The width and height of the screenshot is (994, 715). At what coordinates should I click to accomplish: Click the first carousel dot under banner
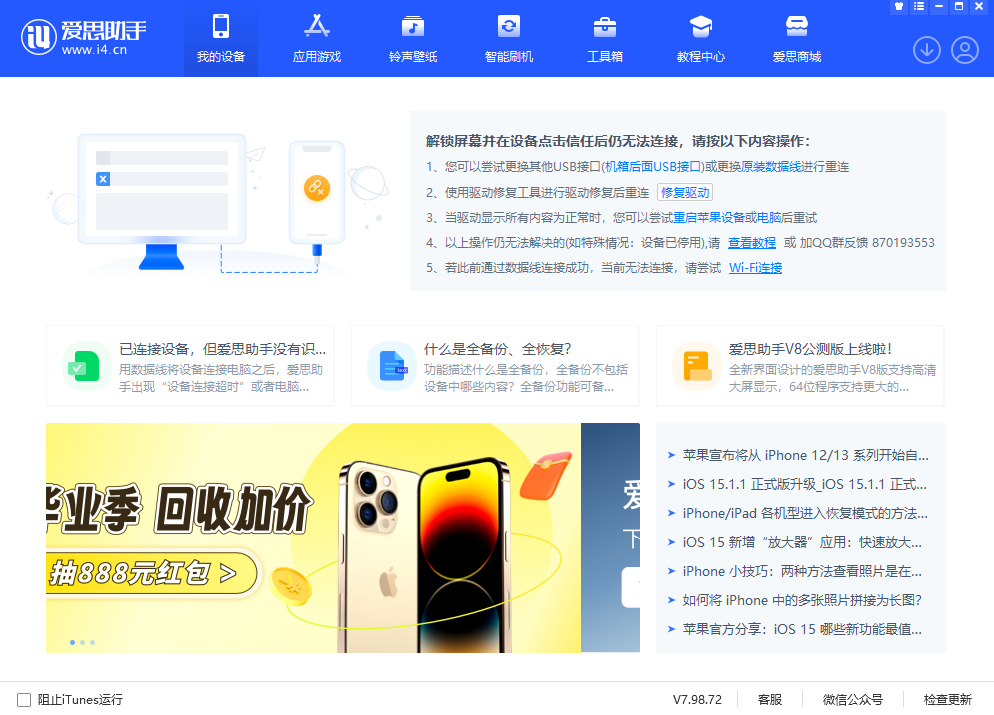coord(72,643)
